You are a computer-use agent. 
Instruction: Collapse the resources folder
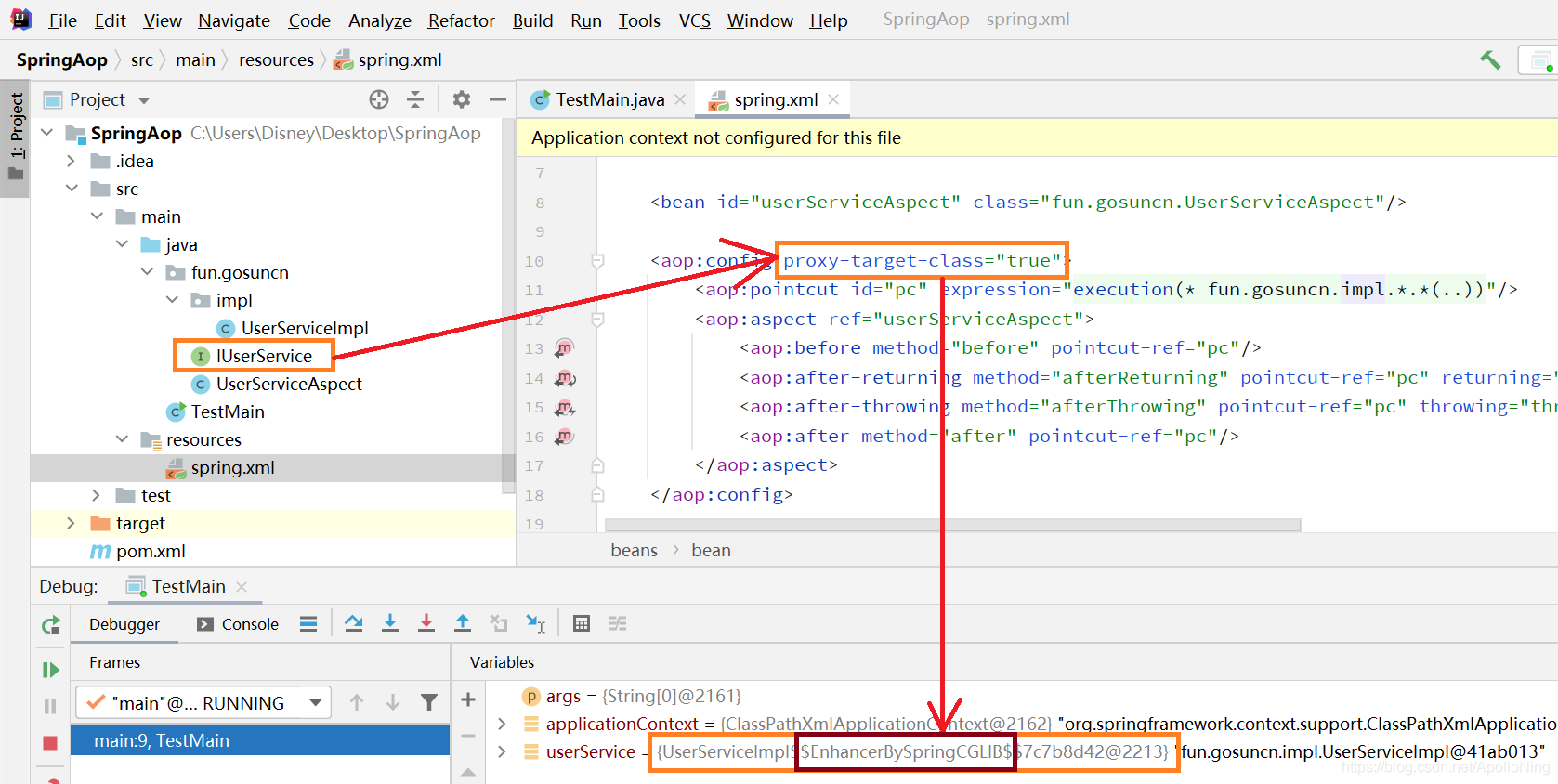(122, 439)
